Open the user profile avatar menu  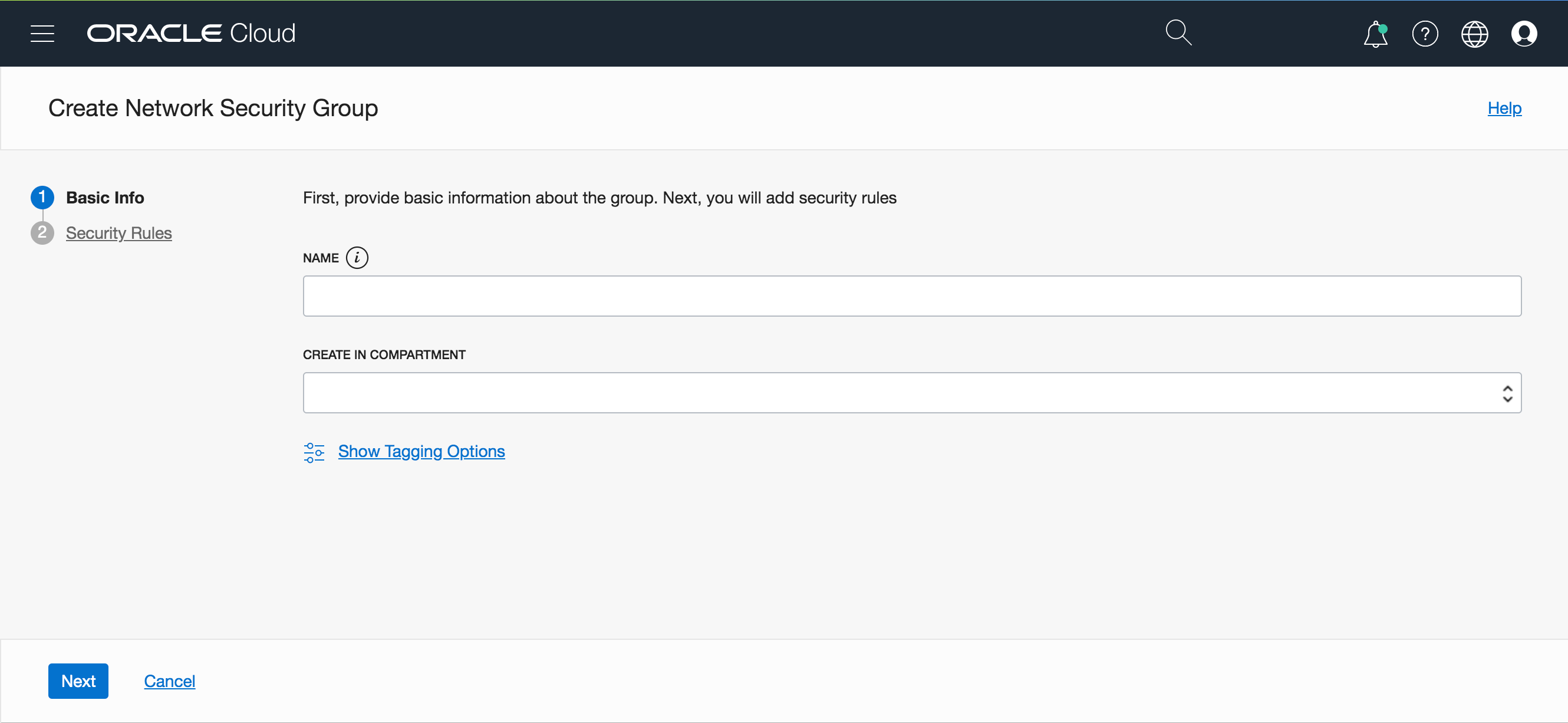point(1524,34)
